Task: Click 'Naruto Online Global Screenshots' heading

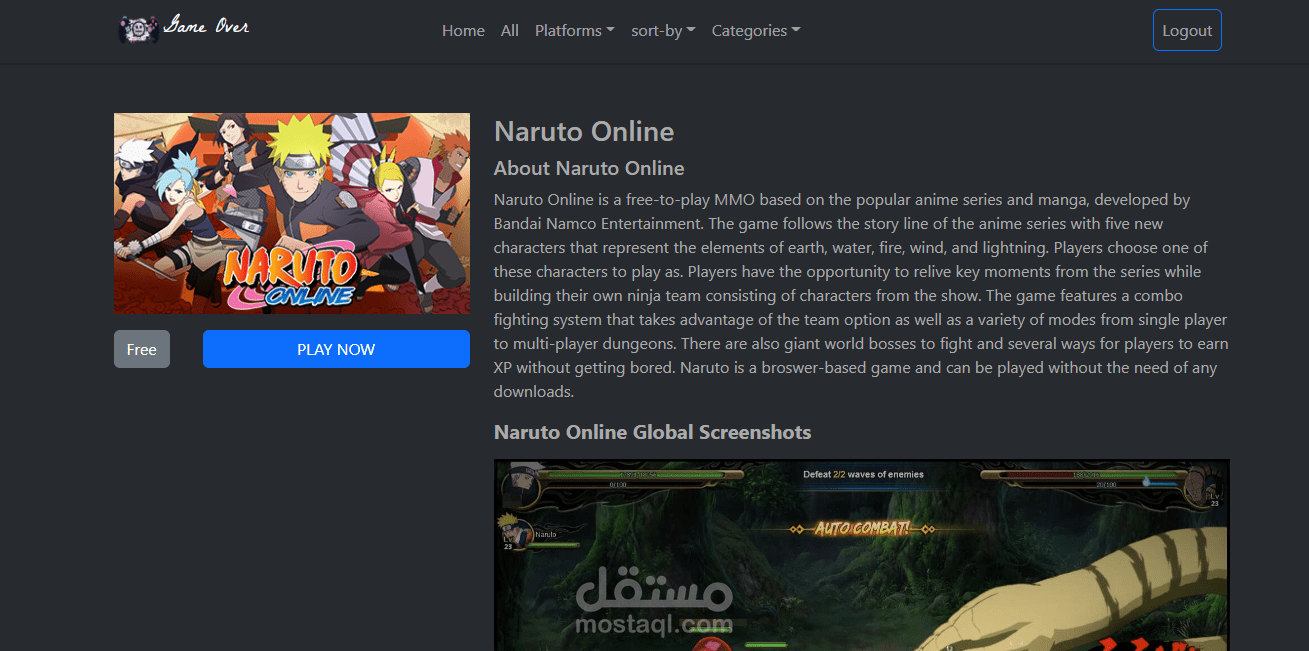Action: [652, 432]
